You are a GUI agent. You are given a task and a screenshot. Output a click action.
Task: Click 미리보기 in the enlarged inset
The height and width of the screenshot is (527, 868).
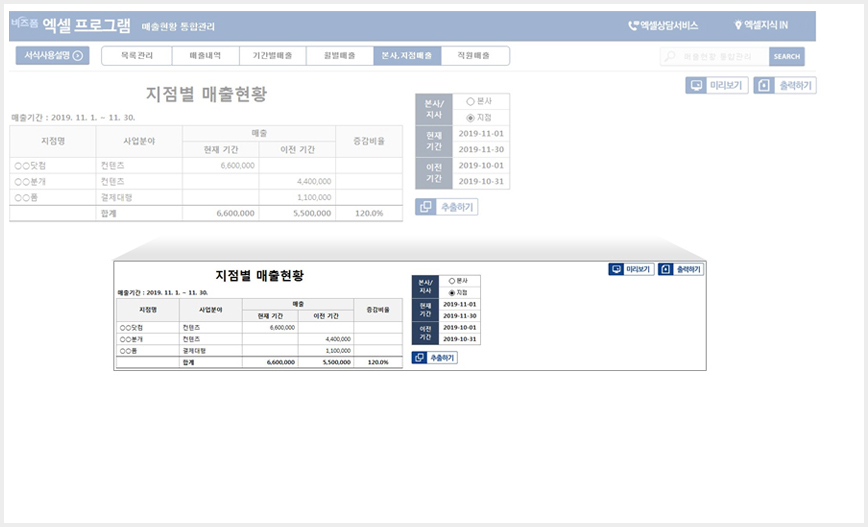(631, 269)
